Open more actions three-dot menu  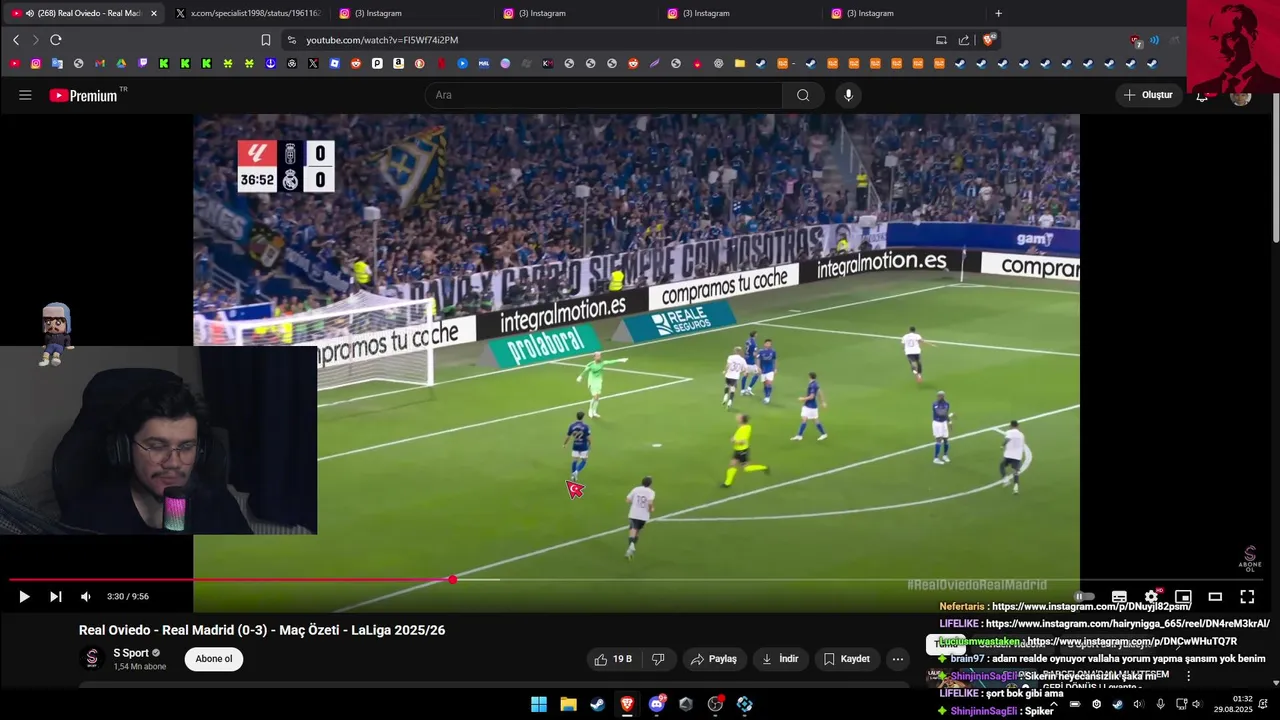coord(898,659)
